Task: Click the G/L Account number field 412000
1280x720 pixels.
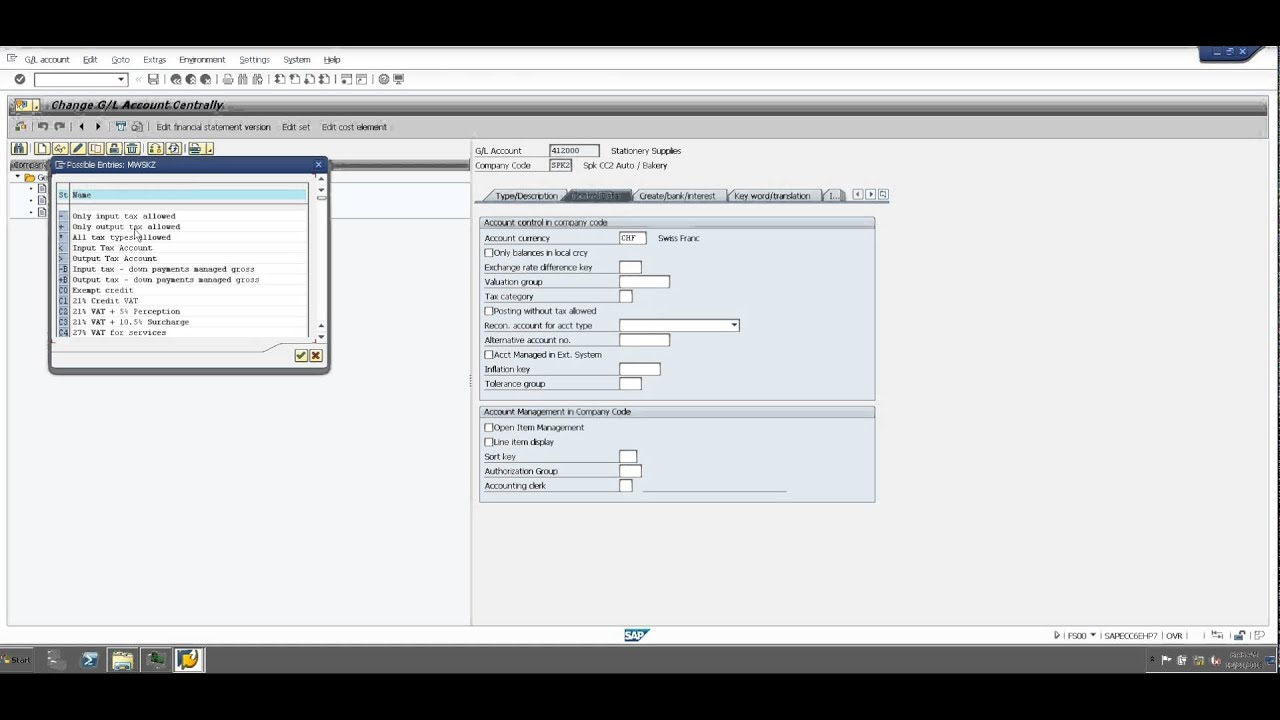Action: point(574,151)
